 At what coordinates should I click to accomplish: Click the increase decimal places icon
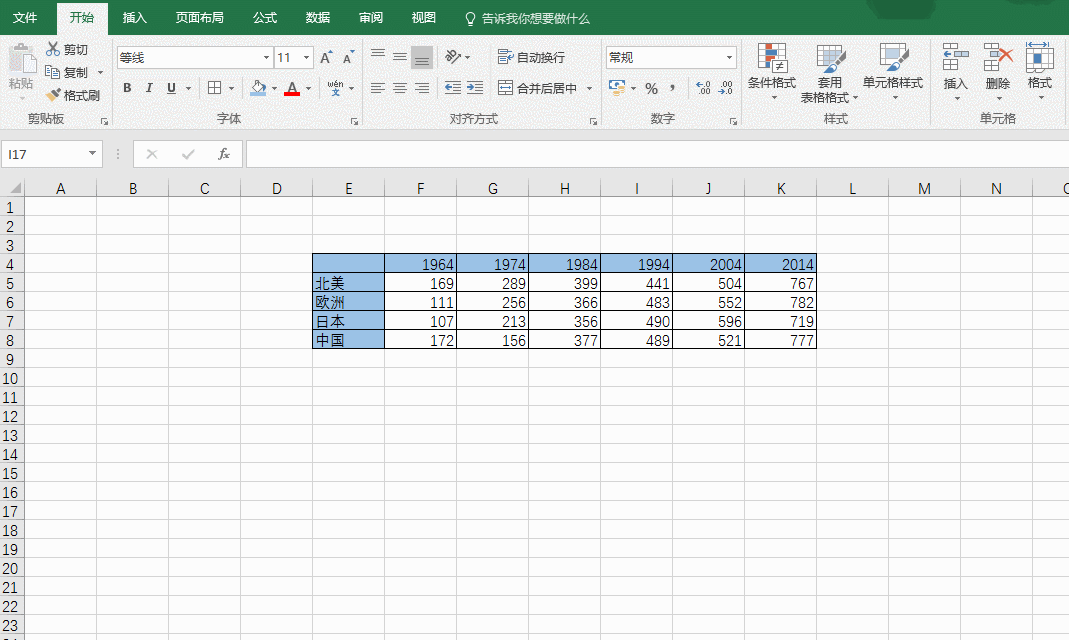click(702, 88)
